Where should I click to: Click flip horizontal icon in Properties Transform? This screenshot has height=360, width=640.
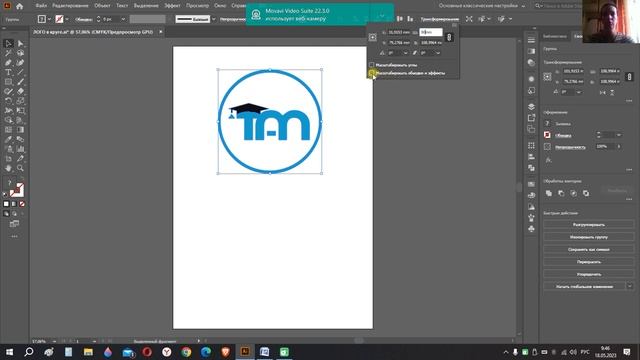click(x=602, y=93)
